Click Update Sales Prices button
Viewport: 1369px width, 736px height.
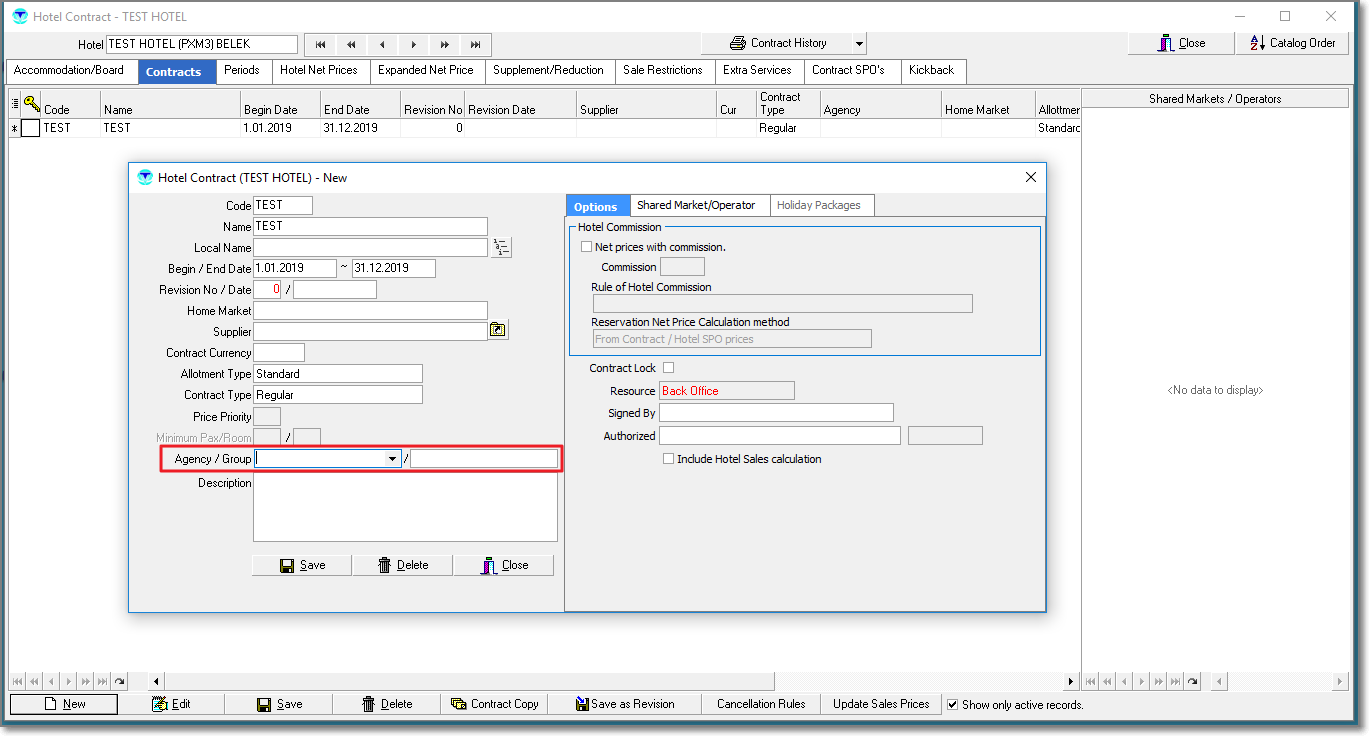tap(881, 704)
